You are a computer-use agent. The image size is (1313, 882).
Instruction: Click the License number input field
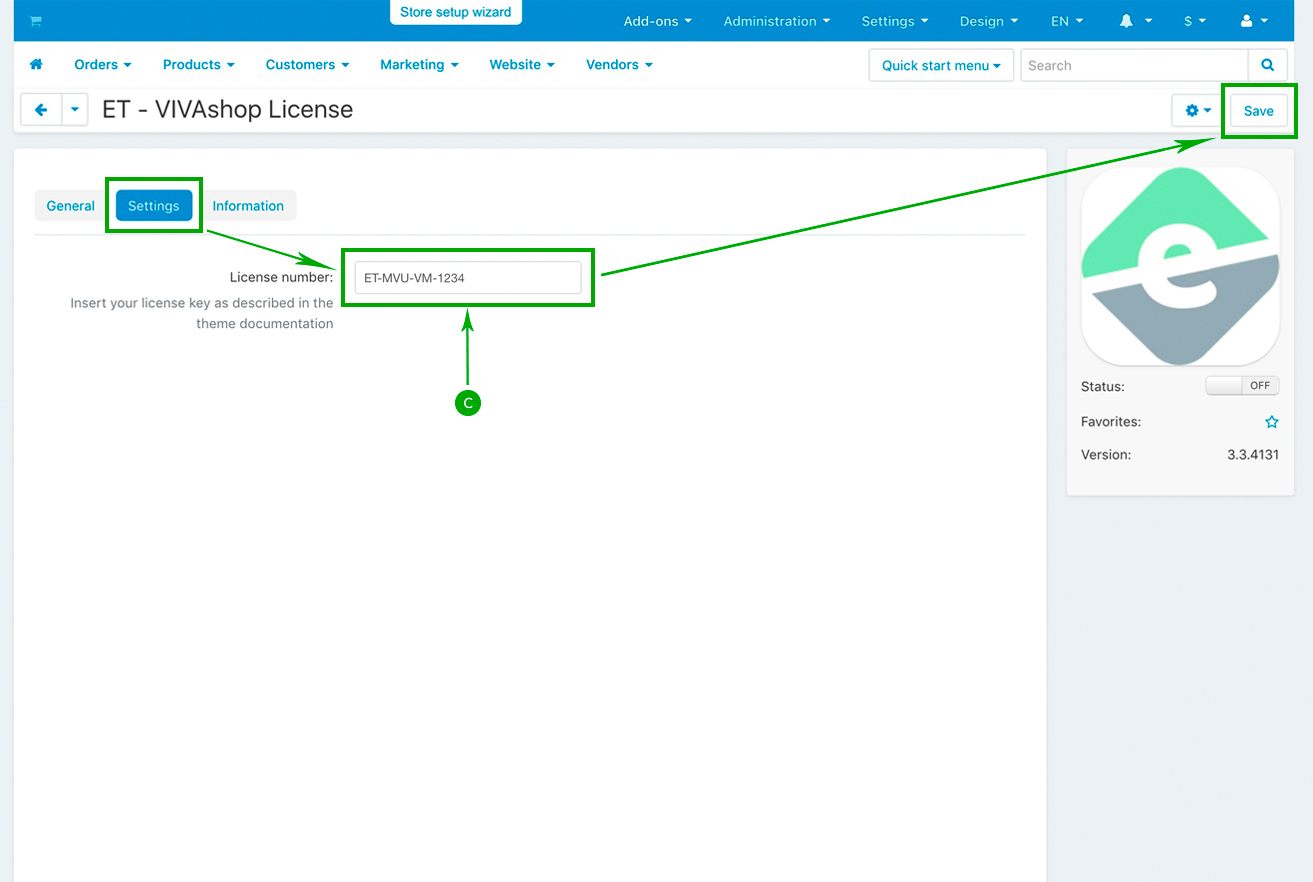coord(467,278)
